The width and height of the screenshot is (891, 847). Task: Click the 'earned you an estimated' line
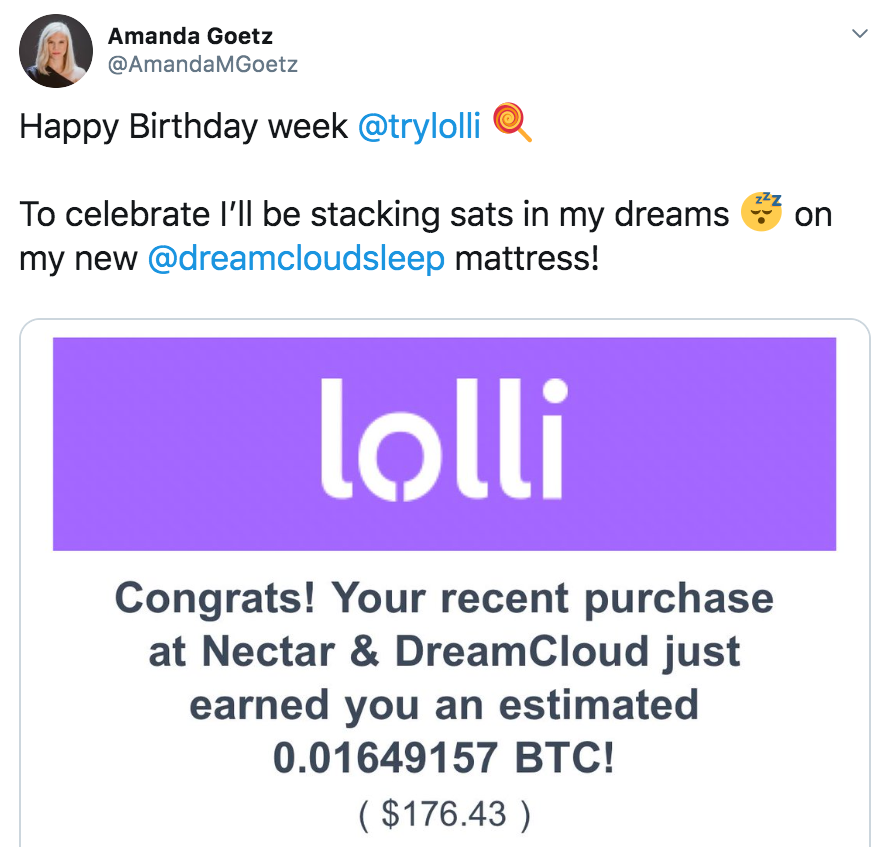(x=444, y=705)
